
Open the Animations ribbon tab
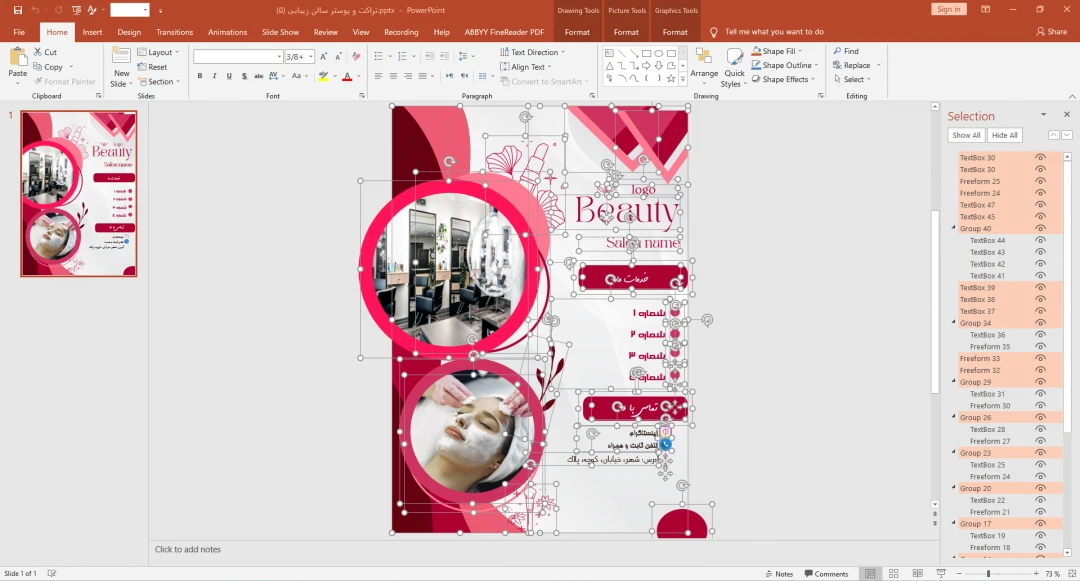coord(227,32)
